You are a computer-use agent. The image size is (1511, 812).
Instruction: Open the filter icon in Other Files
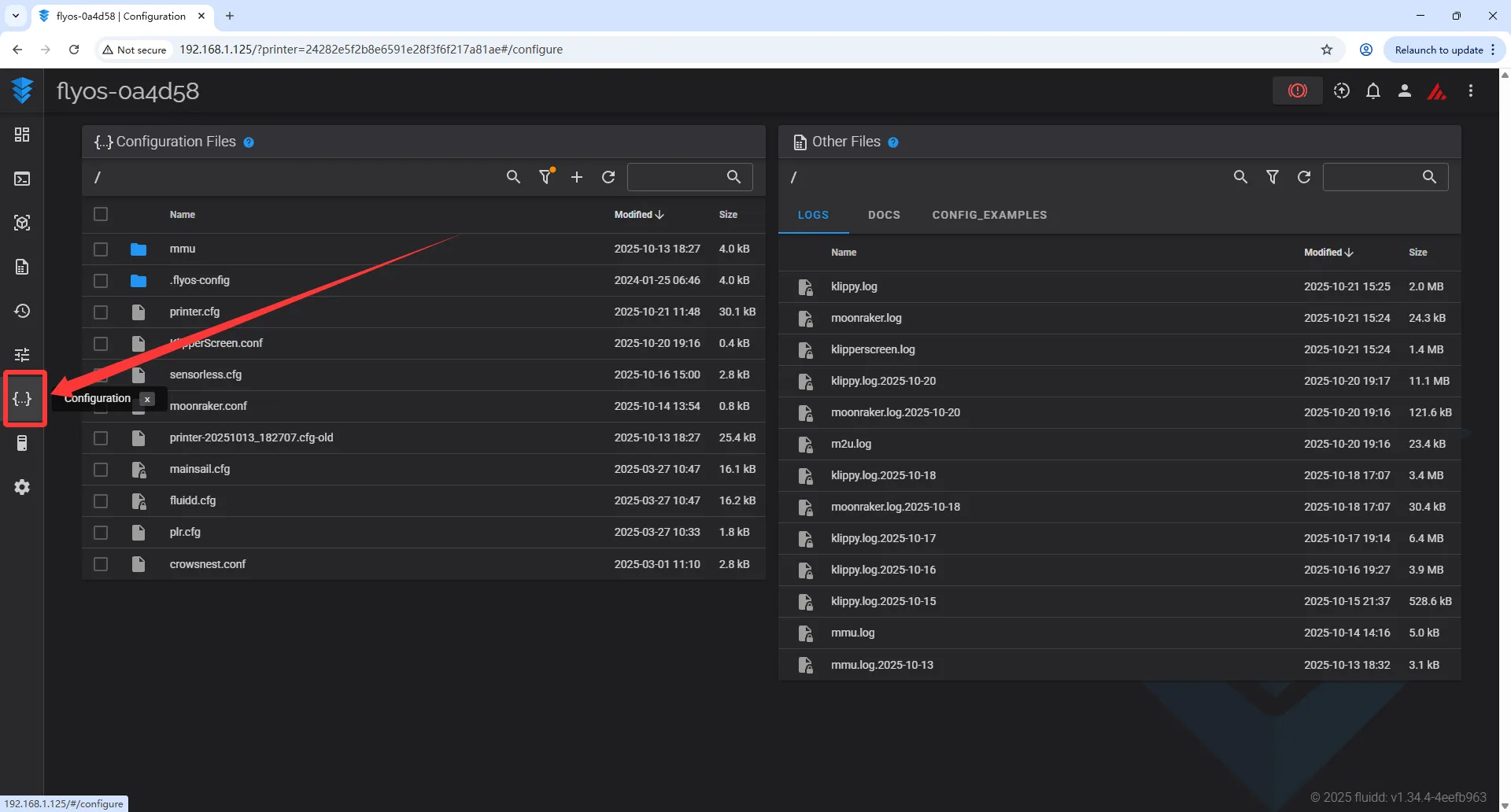tap(1272, 177)
